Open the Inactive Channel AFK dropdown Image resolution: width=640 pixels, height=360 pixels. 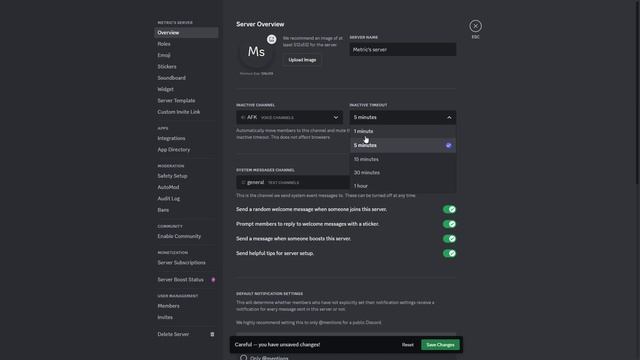pos(289,117)
